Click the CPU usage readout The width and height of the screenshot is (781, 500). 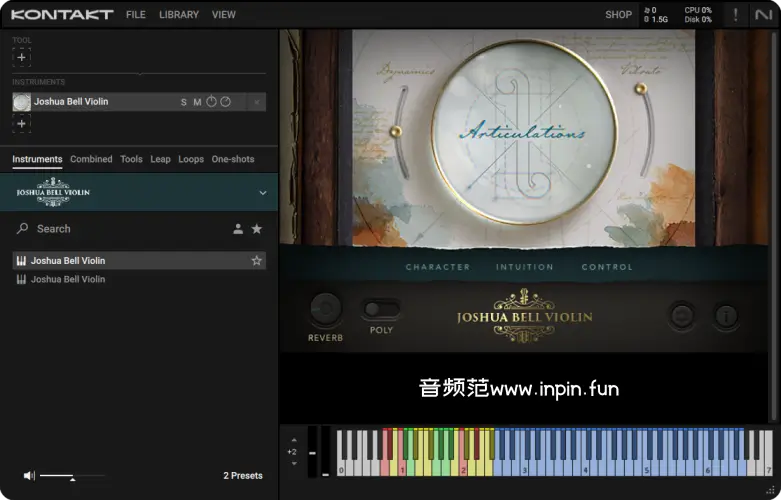pyautogui.click(x=698, y=10)
